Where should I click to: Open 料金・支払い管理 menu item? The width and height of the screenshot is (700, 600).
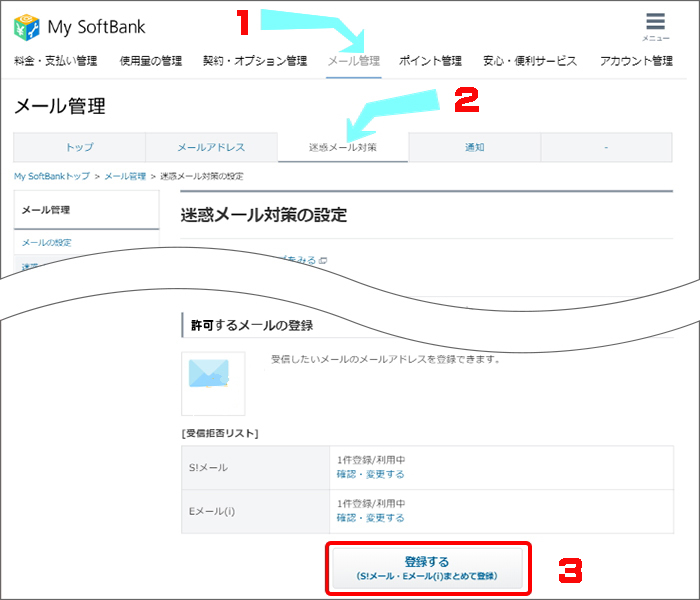(56, 61)
